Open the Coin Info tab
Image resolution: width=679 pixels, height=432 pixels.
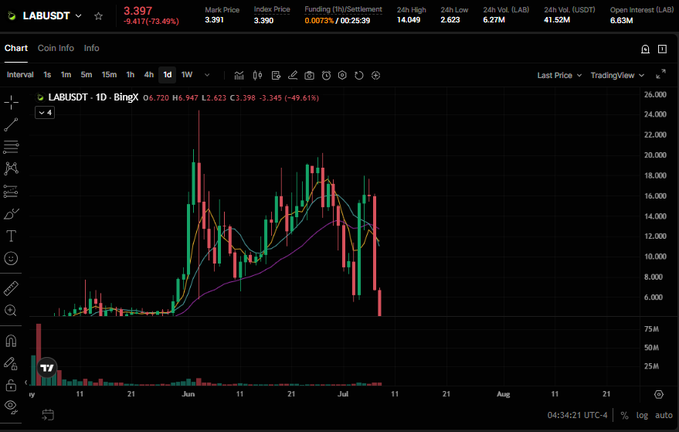(56, 48)
